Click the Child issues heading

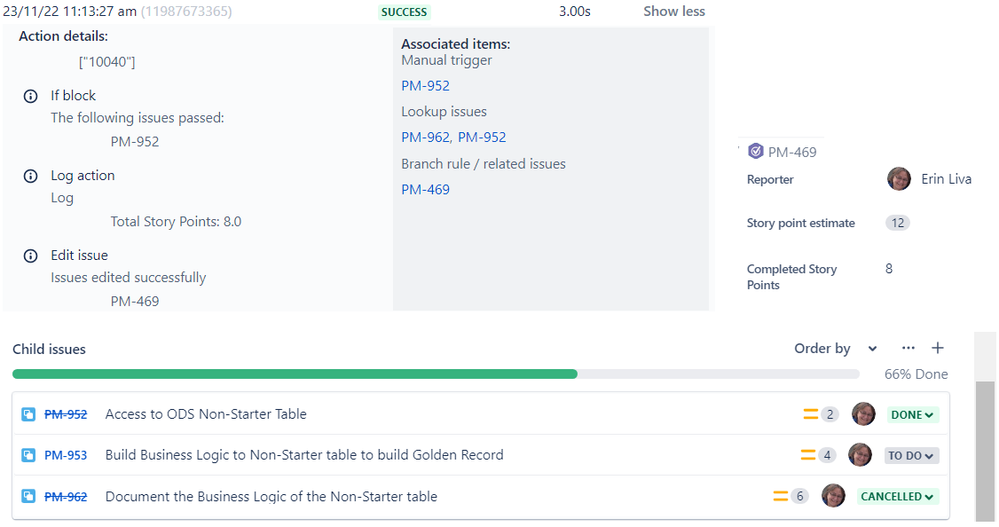click(49, 349)
